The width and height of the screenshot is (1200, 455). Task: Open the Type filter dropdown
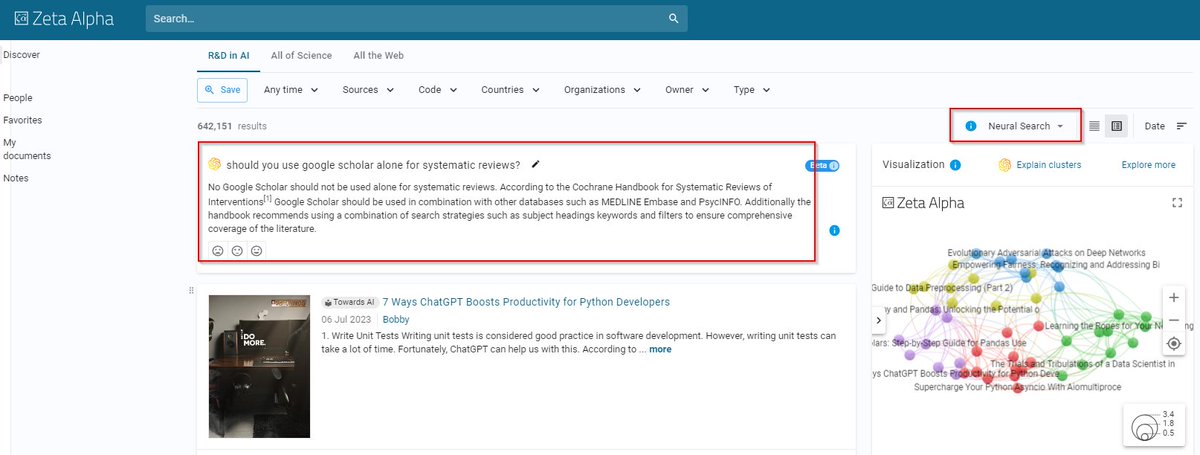(752, 90)
